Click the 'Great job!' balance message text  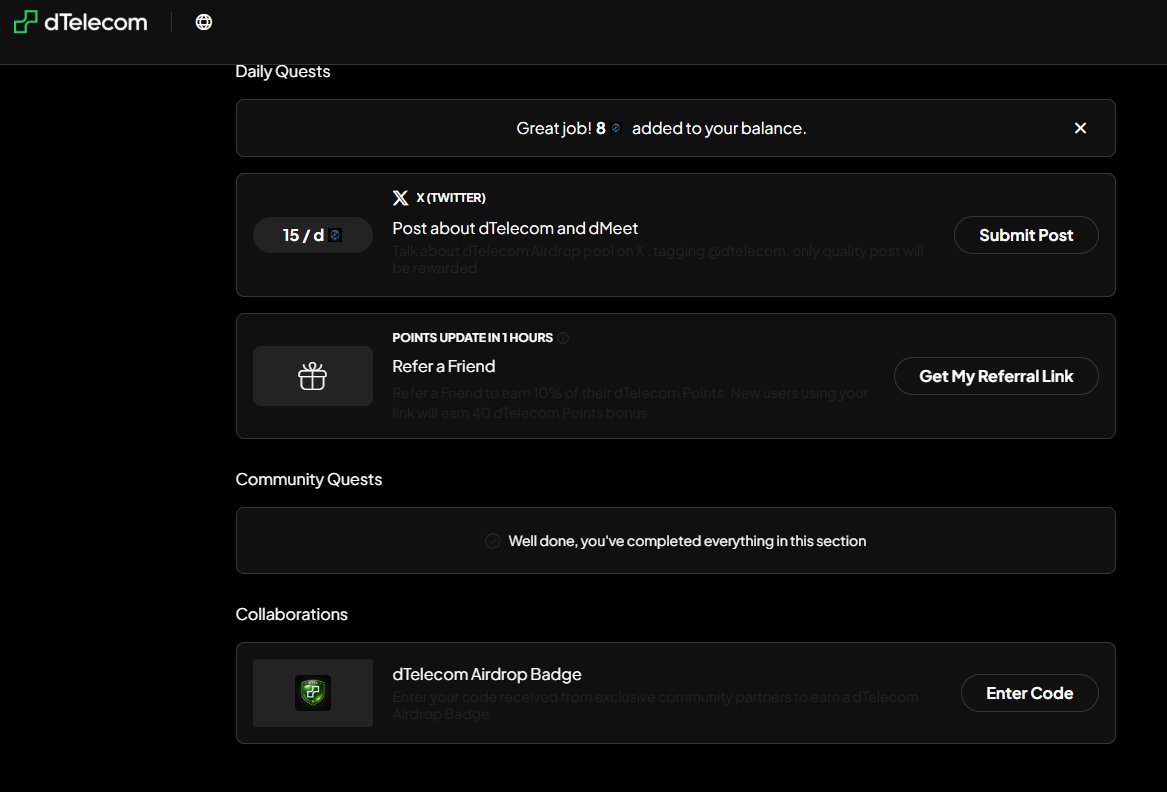pyautogui.click(x=661, y=128)
